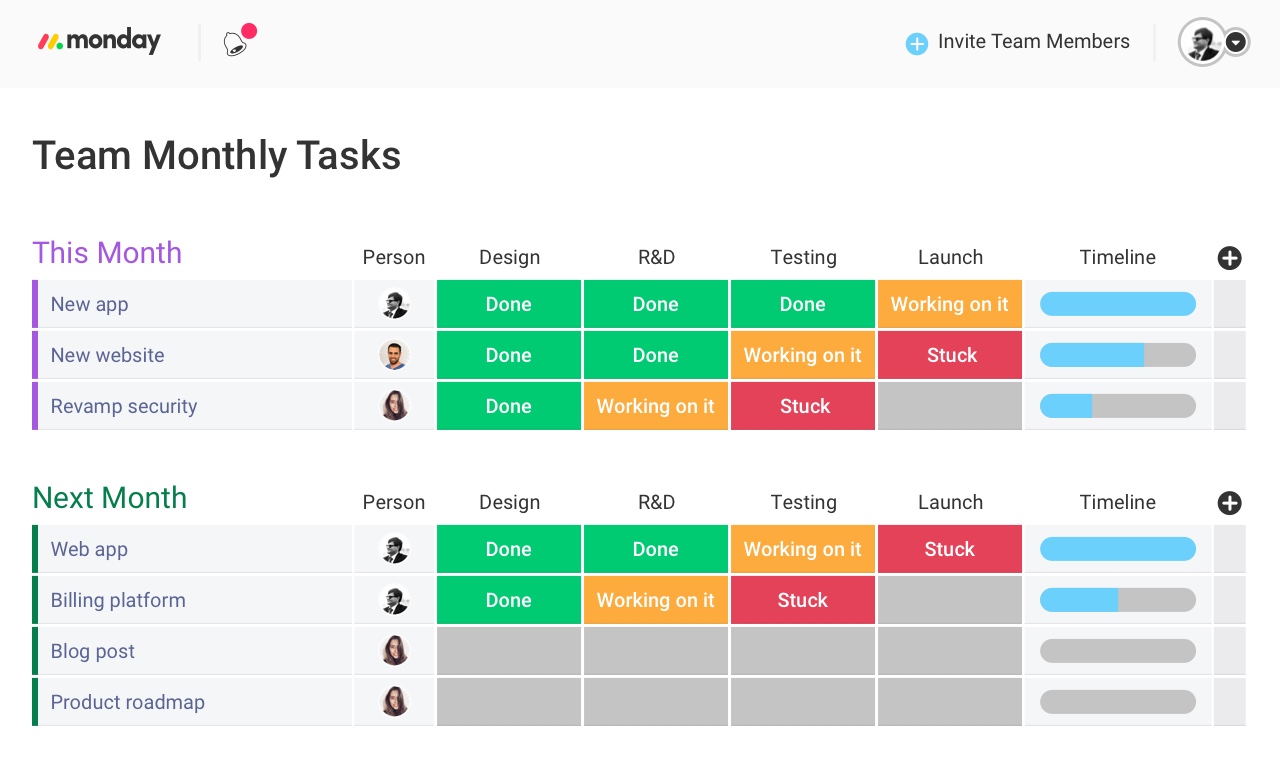The image size is (1280, 763).
Task: Click Web app timeline bar
Action: tap(1118, 549)
